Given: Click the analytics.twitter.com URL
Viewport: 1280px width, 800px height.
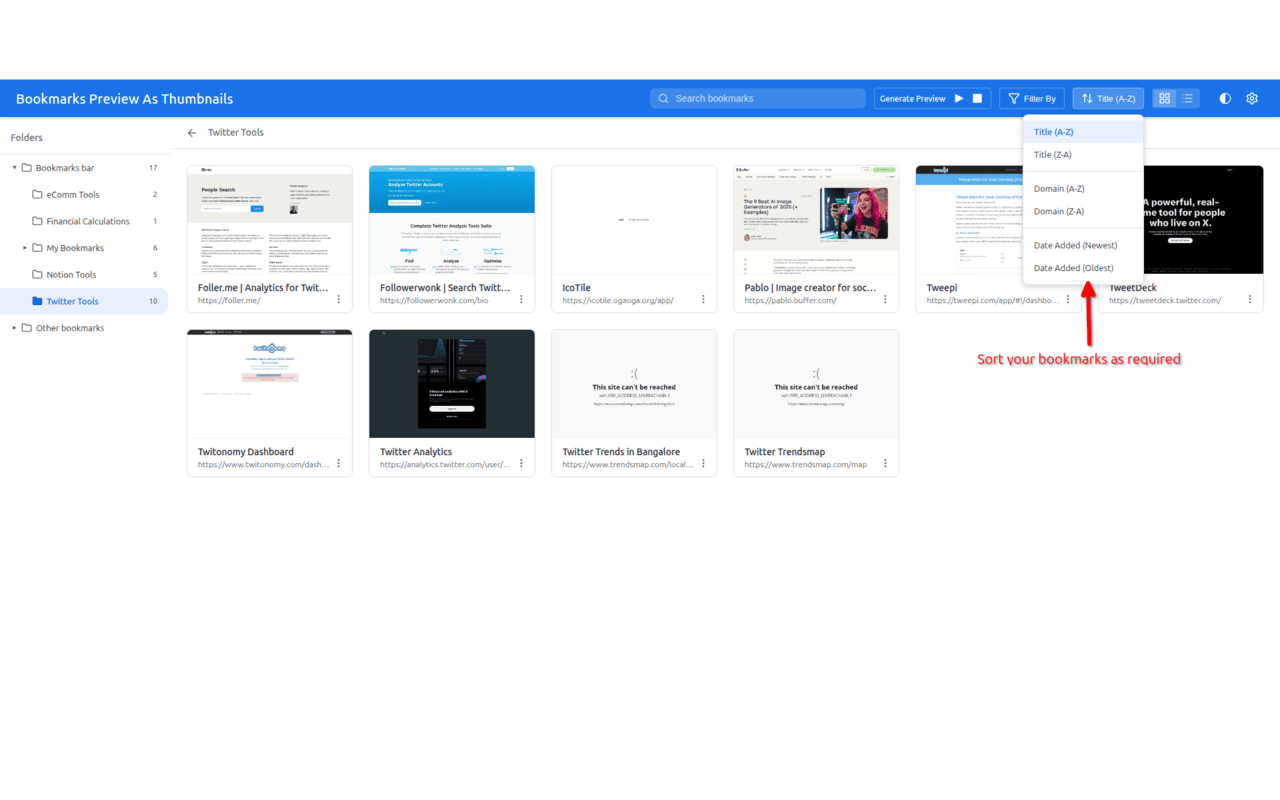Looking at the screenshot, I should pyautogui.click(x=445, y=464).
